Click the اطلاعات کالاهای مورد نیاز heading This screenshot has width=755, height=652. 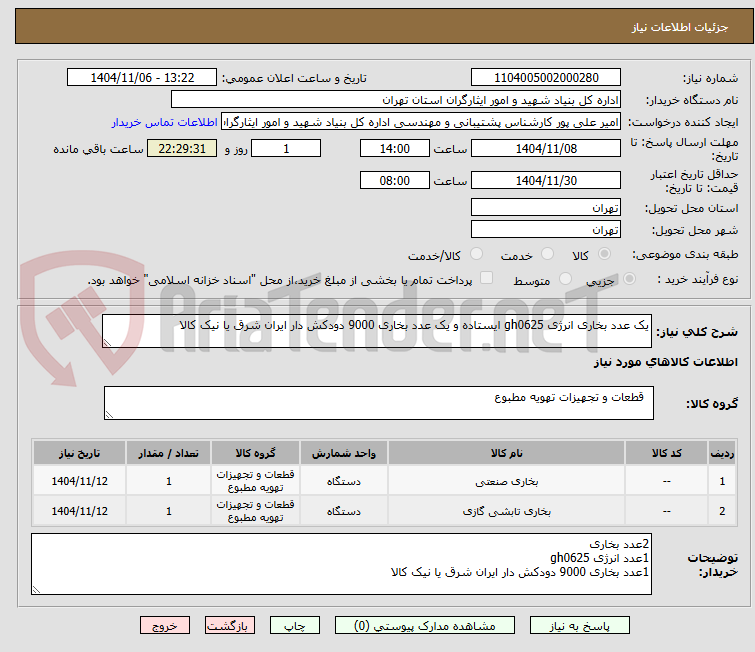[665, 362]
